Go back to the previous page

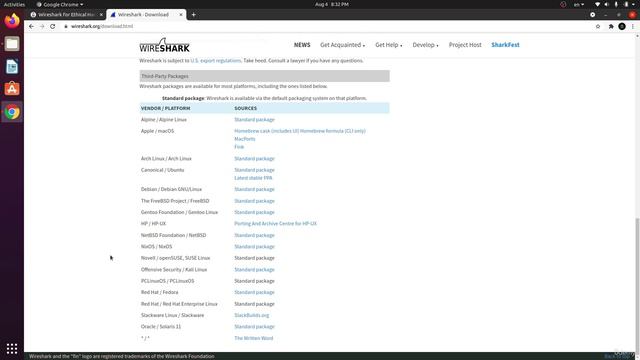click(31, 26)
